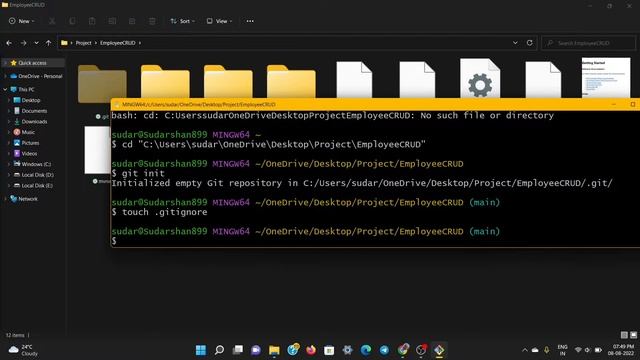
Task: Select the gear-icon settings file
Action: (x=480, y=78)
